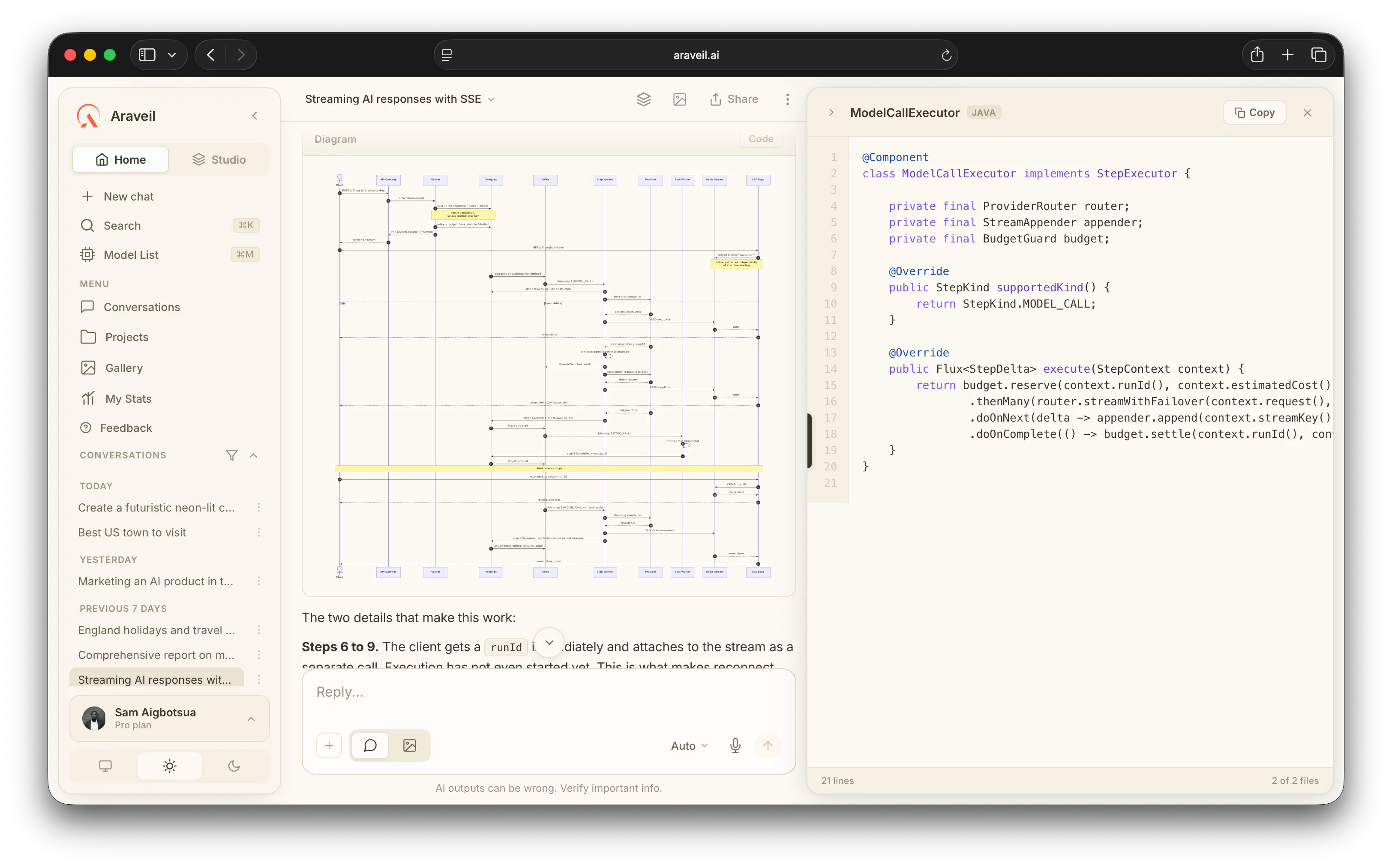The width and height of the screenshot is (1392, 868).
Task: Go back in browser history
Action: (211, 54)
